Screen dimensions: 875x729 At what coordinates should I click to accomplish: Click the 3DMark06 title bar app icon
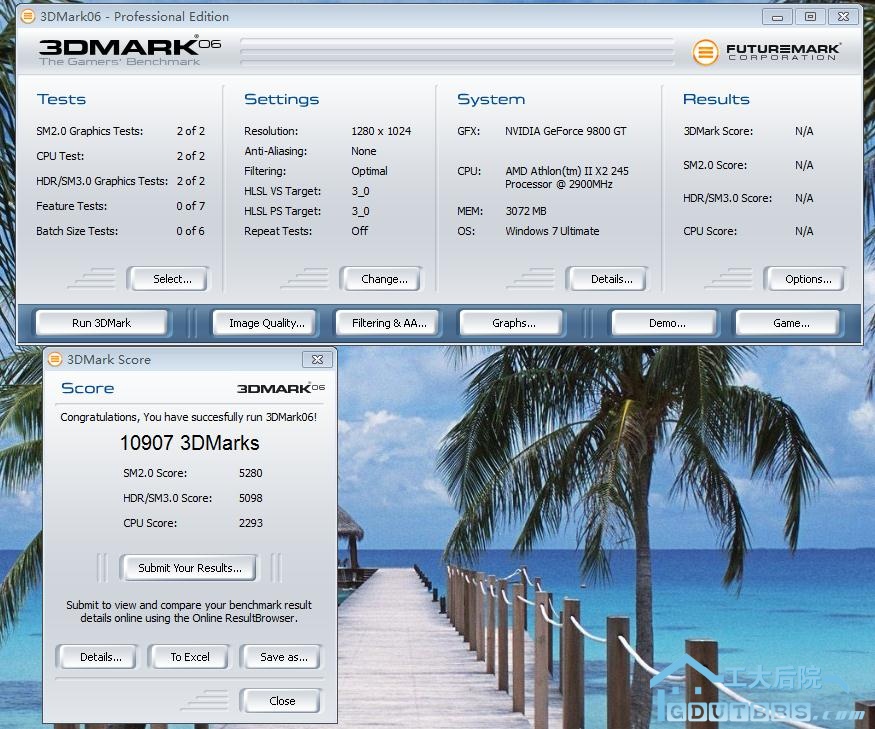[x=28, y=16]
